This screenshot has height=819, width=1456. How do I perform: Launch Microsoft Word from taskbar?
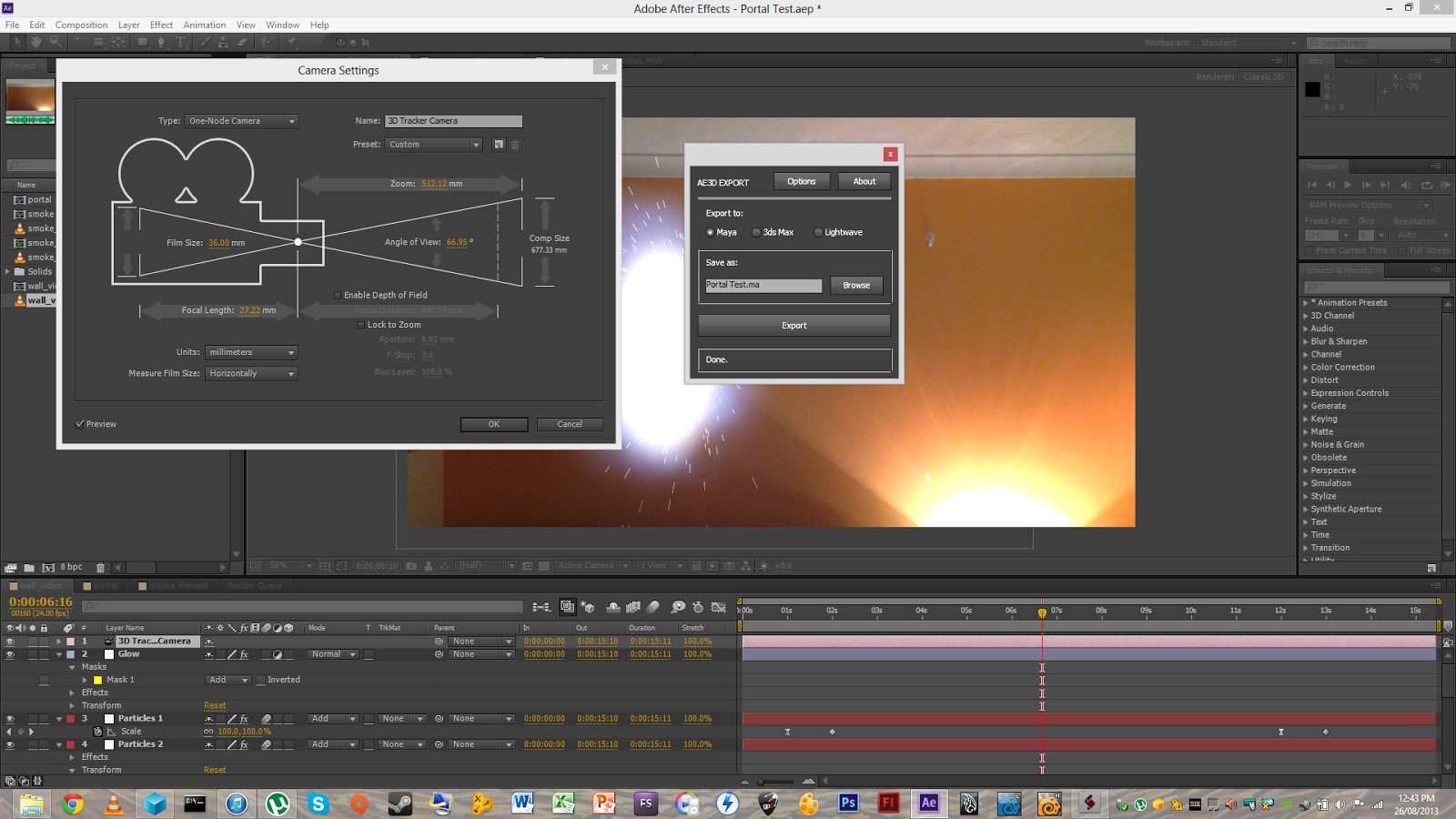click(522, 803)
